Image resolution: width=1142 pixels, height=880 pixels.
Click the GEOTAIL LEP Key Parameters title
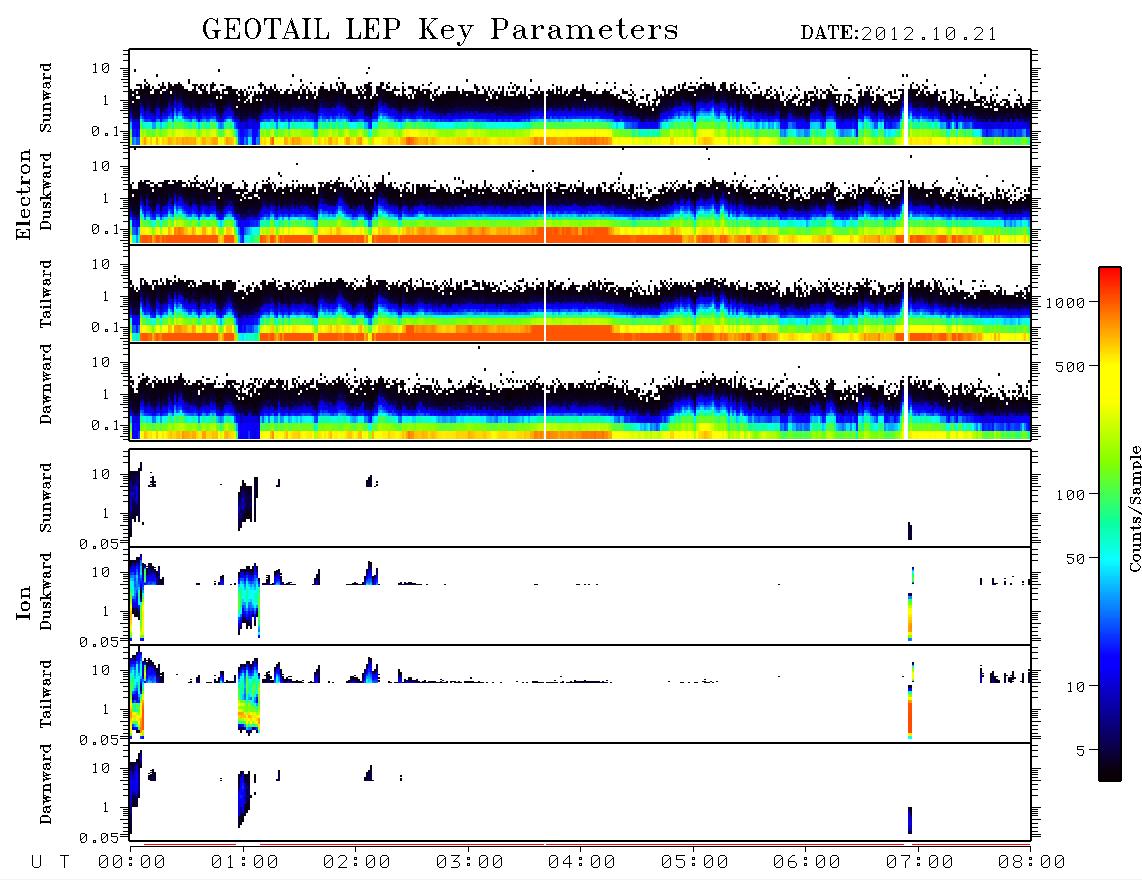click(440, 30)
